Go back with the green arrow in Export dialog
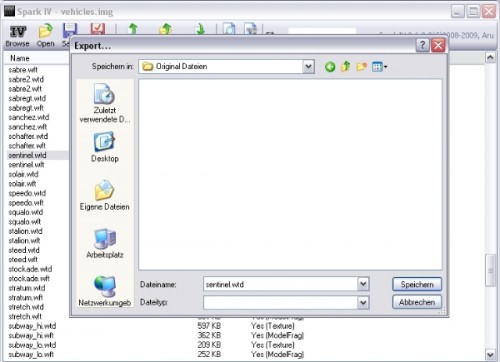 (x=330, y=67)
